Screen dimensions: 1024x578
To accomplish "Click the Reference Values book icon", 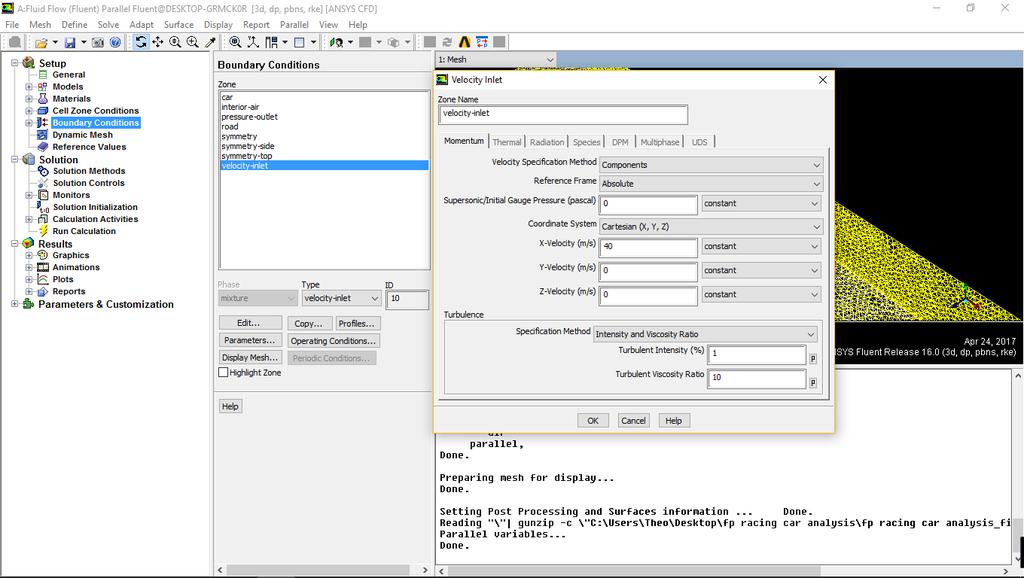I will (43, 147).
